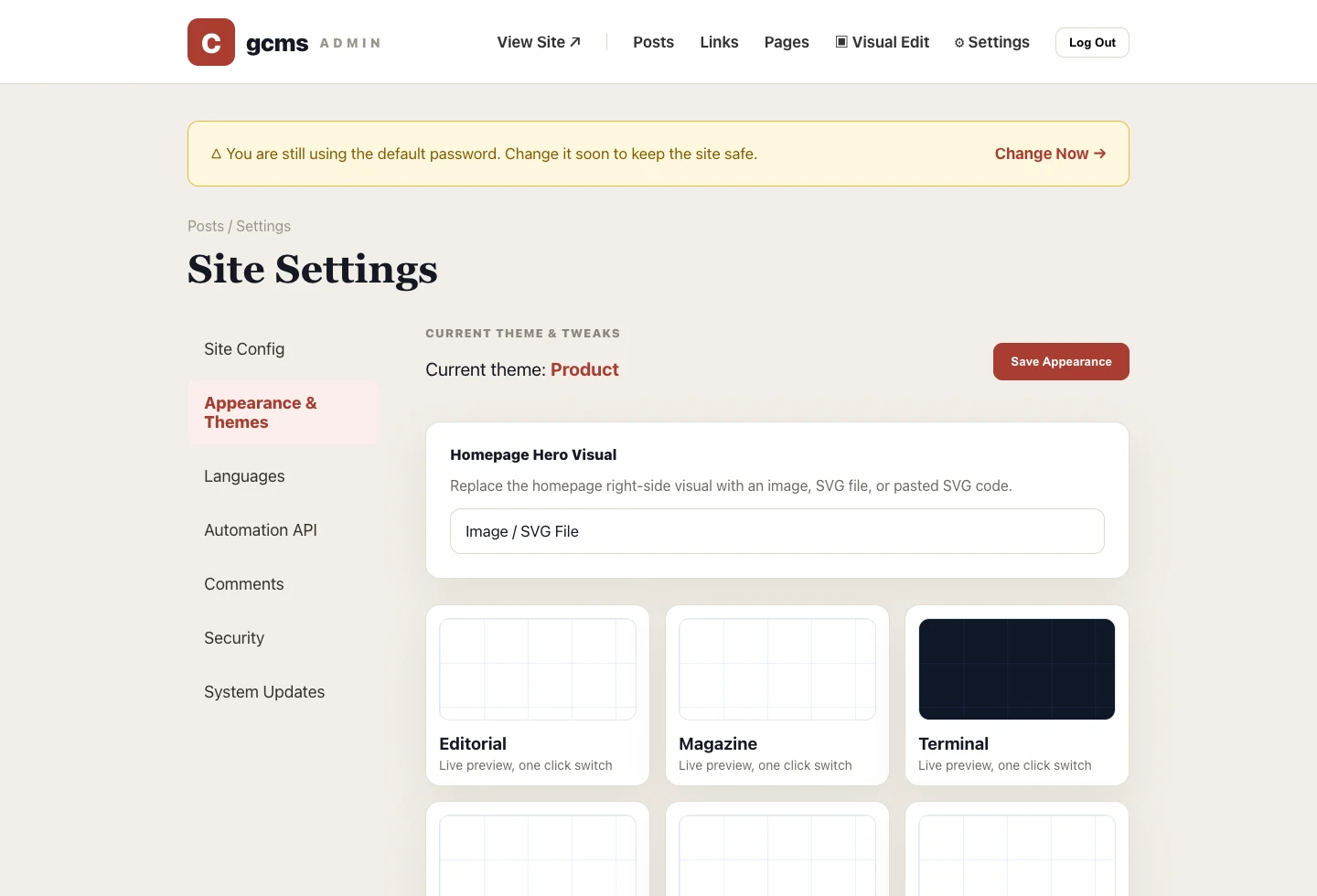This screenshot has height=896, width=1317.
Task: Select the Magazine theme preview thumbnail
Action: 777,669
